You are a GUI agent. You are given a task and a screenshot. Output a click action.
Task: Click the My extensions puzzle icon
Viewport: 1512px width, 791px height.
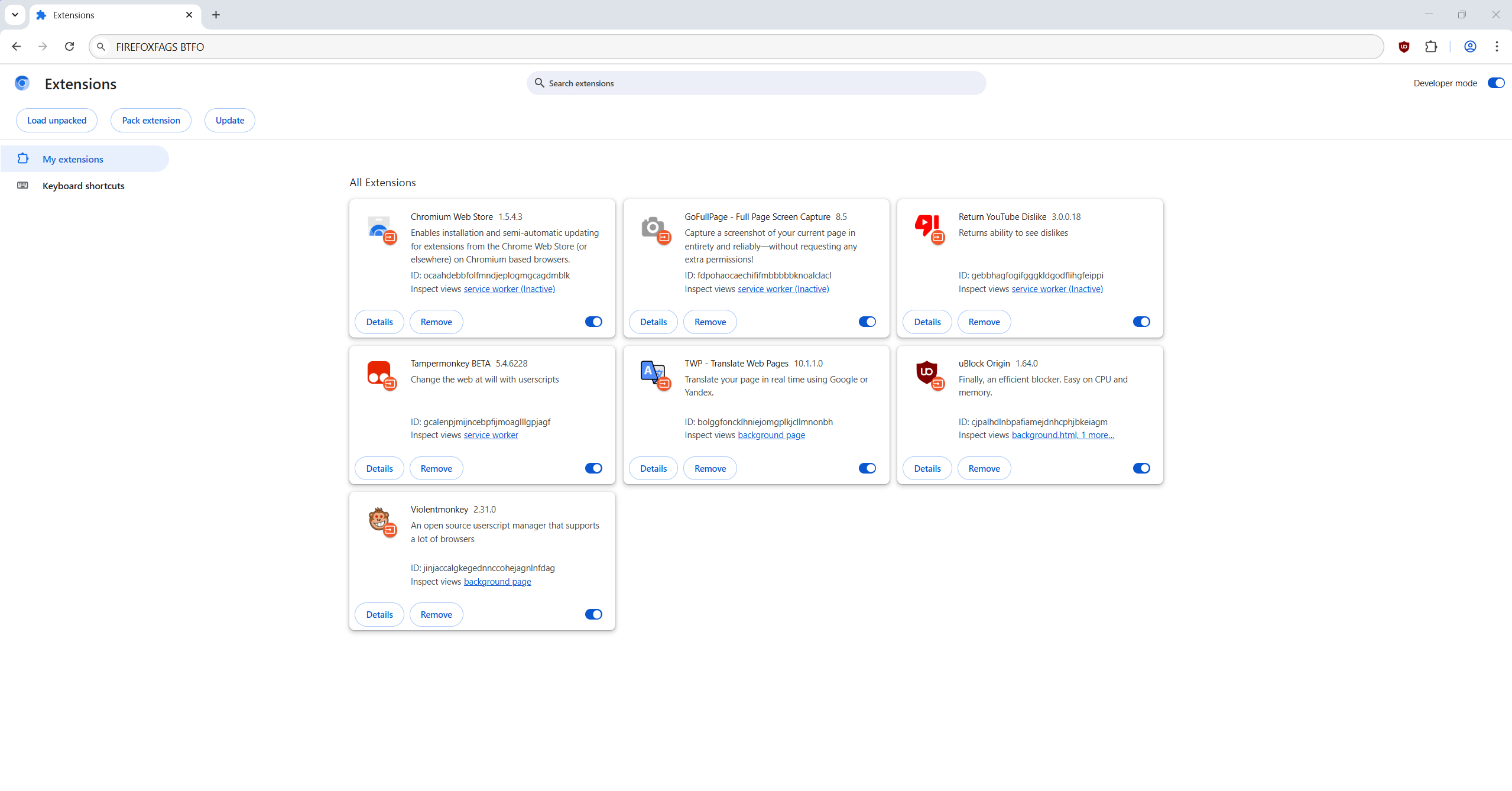22,158
